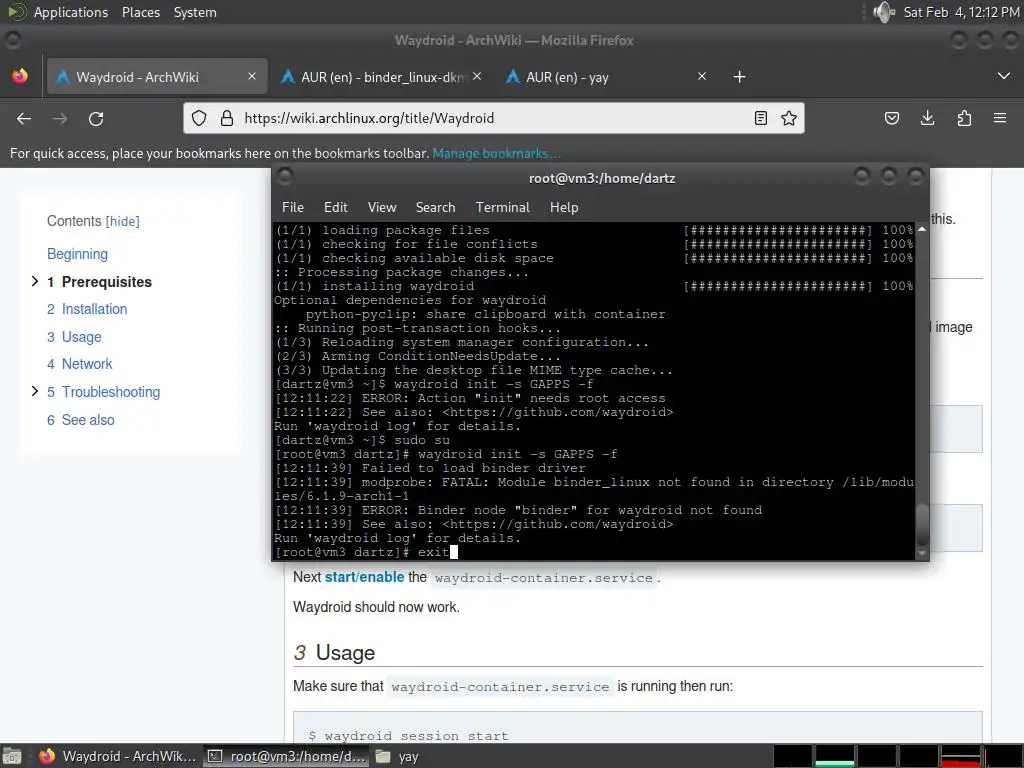Hide the contents with the hide link
Screen dimensions: 1024x768
pos(123,221)
